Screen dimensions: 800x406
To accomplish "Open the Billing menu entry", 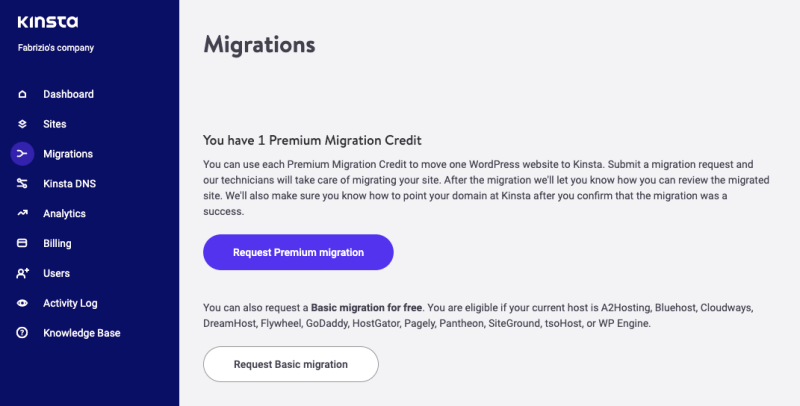I will [x=57, y=243].
